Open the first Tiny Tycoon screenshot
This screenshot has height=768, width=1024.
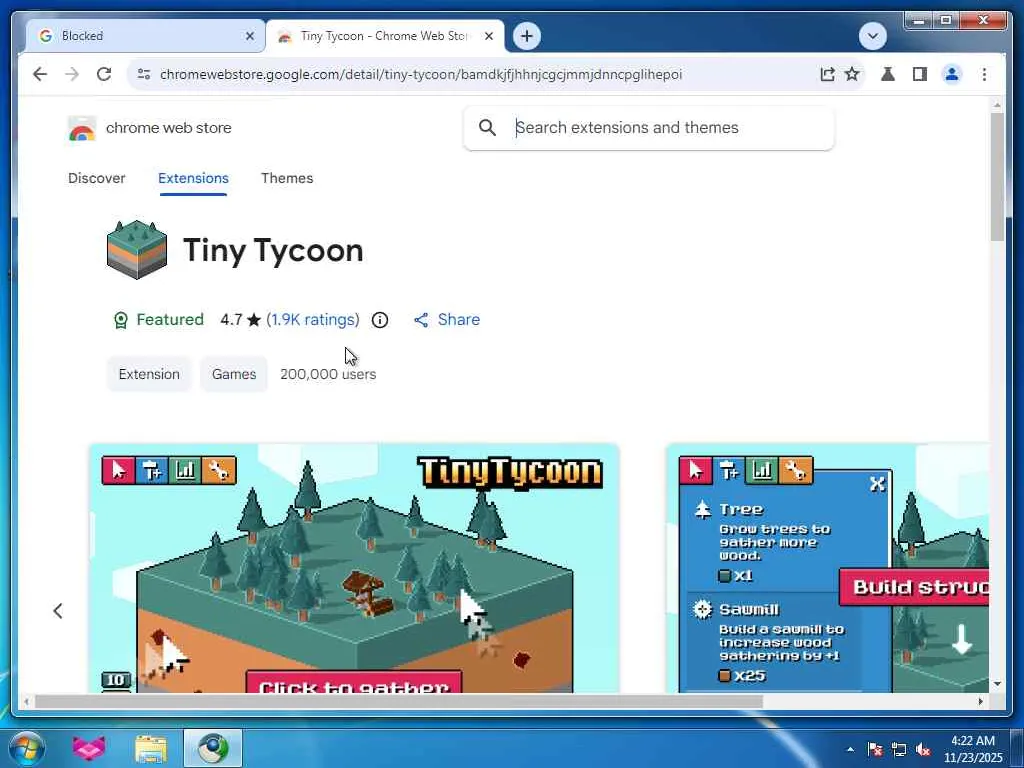[x=354, y=568]
